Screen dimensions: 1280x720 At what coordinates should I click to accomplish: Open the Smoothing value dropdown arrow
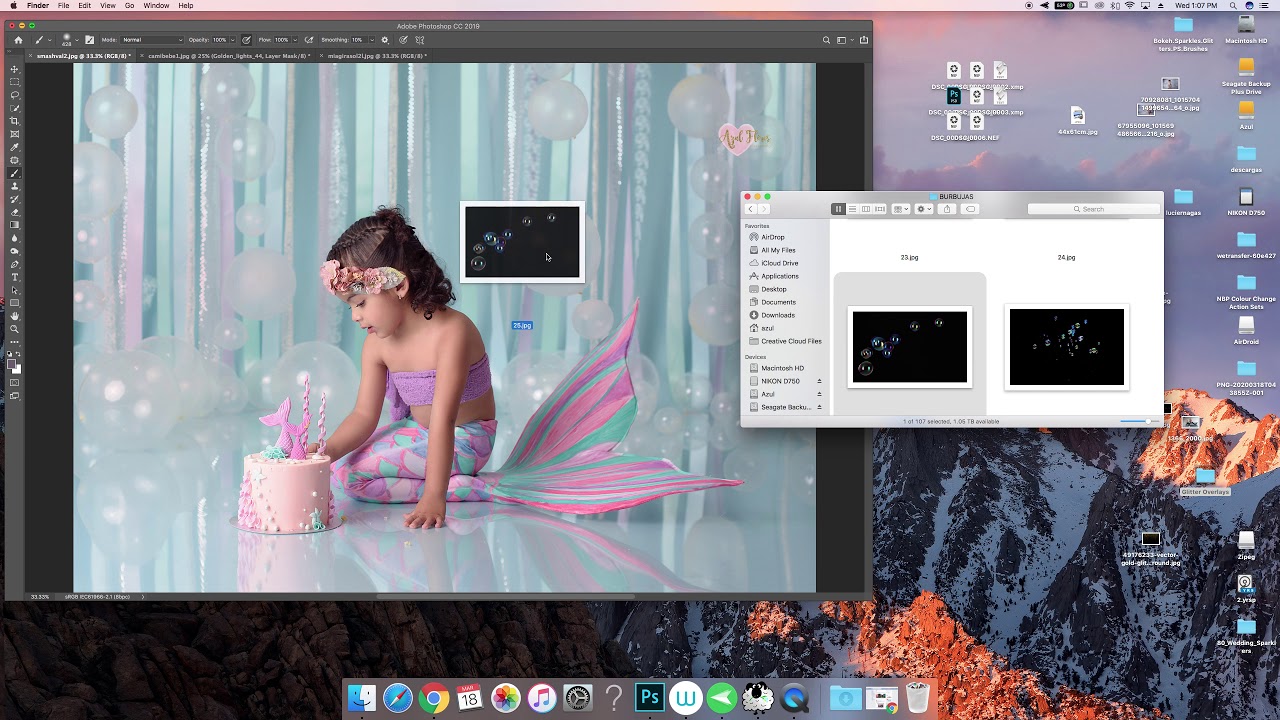click(x=372, y=40)
